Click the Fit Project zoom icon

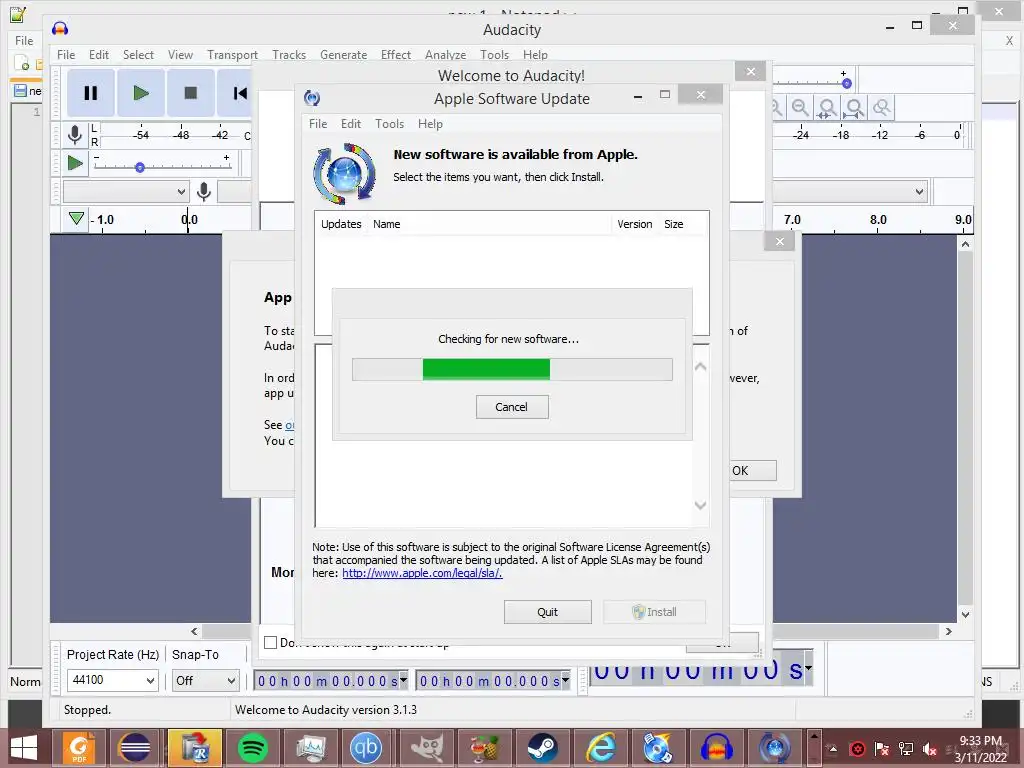click(854, 107)
